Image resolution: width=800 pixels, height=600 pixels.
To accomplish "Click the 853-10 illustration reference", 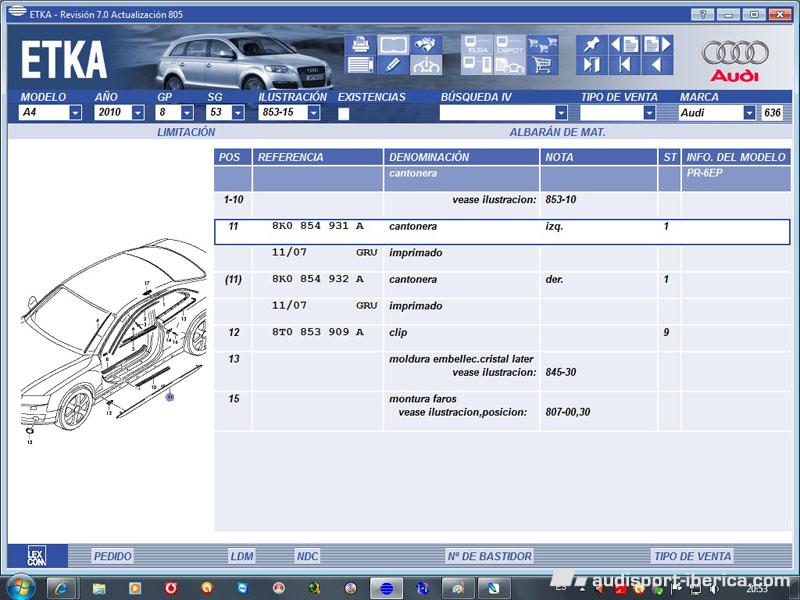I will (x=561, y=199).
